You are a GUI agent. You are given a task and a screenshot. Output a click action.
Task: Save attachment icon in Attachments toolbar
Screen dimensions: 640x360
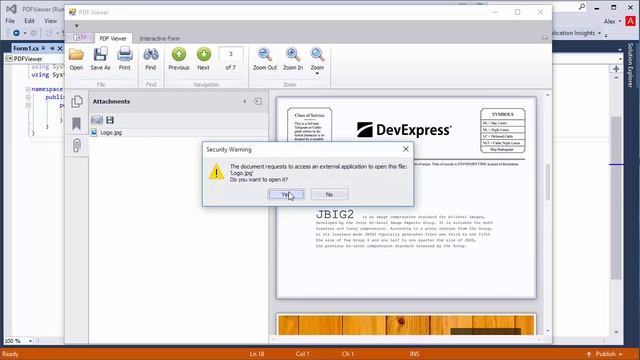point(110,120)
